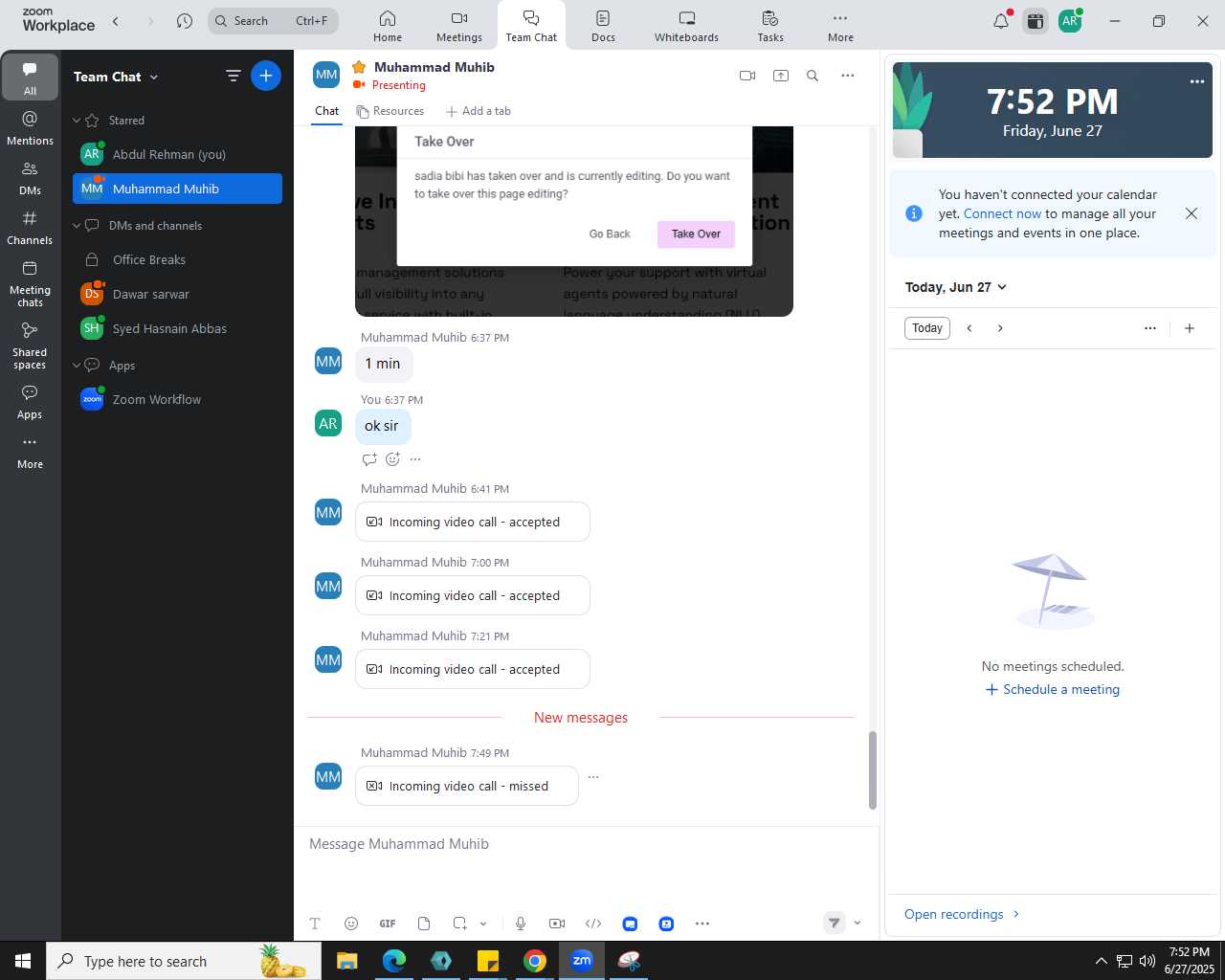Open Abdul Rehman (you) chat

pos(177,154)
